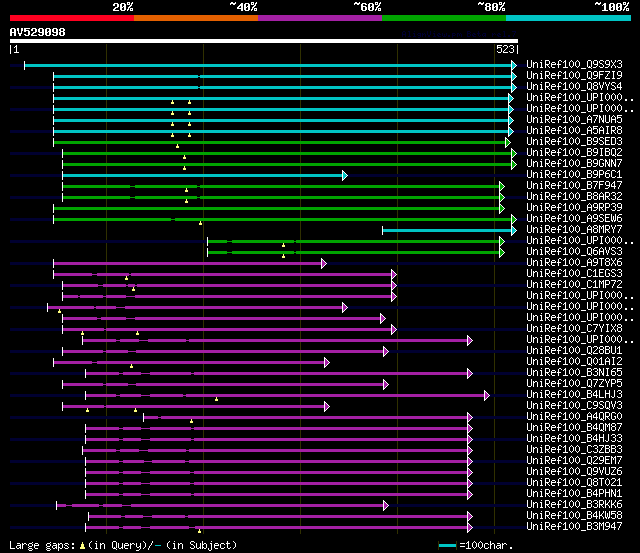
Task: Click the orange ~40% identity legend segment
Action: pyautogui.click(x=196, y=18)
